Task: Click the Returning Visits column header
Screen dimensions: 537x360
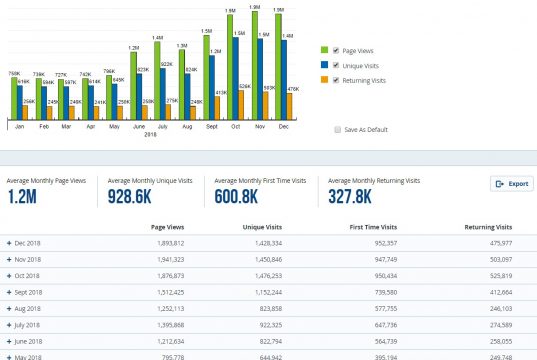Action: tap(488, 227)
